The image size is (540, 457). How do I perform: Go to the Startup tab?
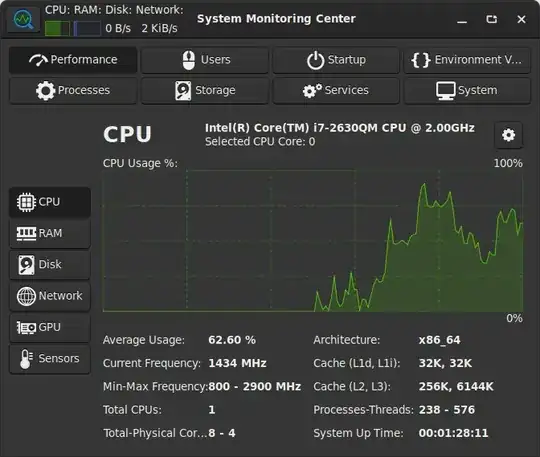[x=336, y=60]
